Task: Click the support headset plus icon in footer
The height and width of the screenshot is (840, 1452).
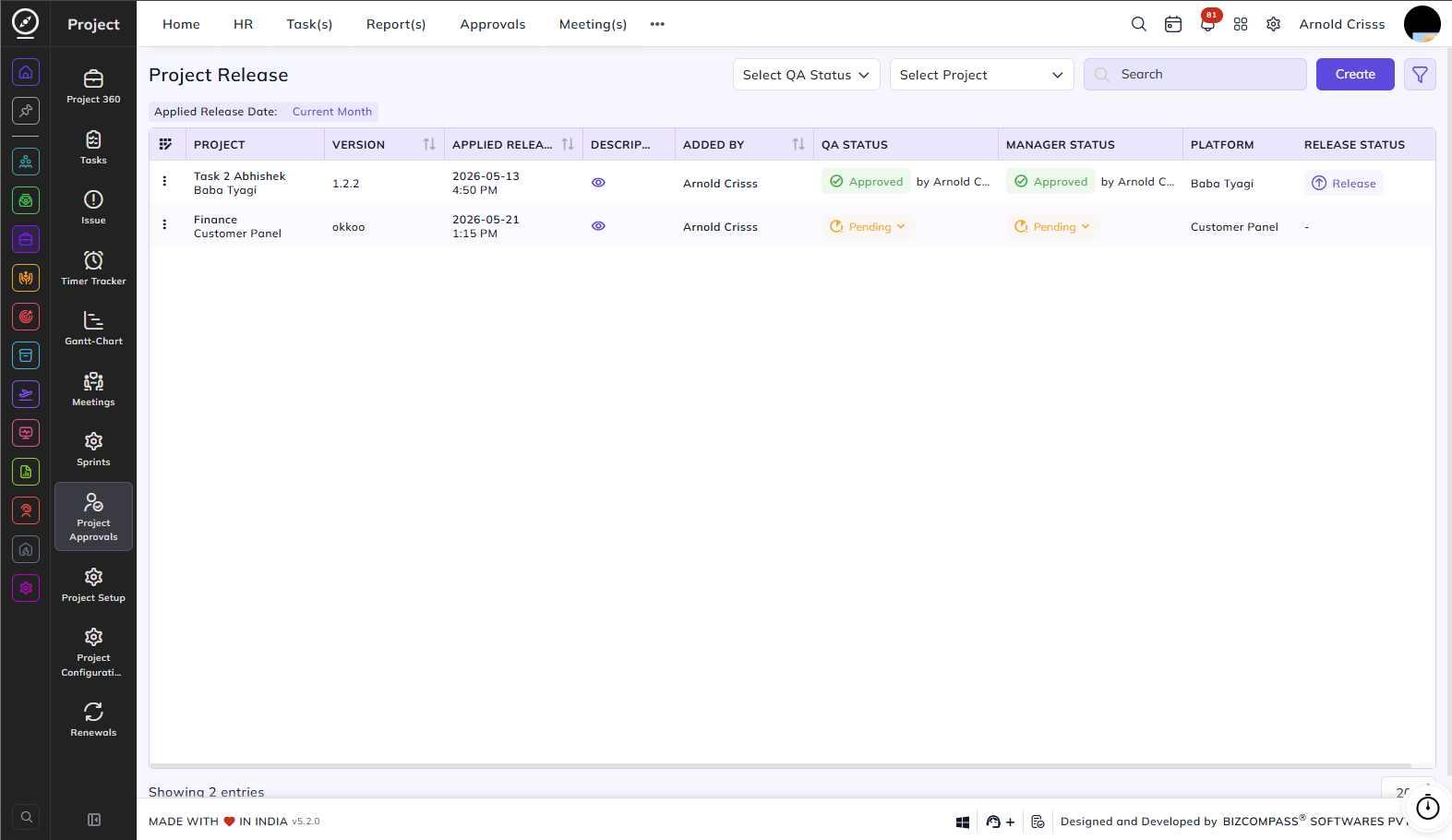Action: click(x=1000, y=822)
